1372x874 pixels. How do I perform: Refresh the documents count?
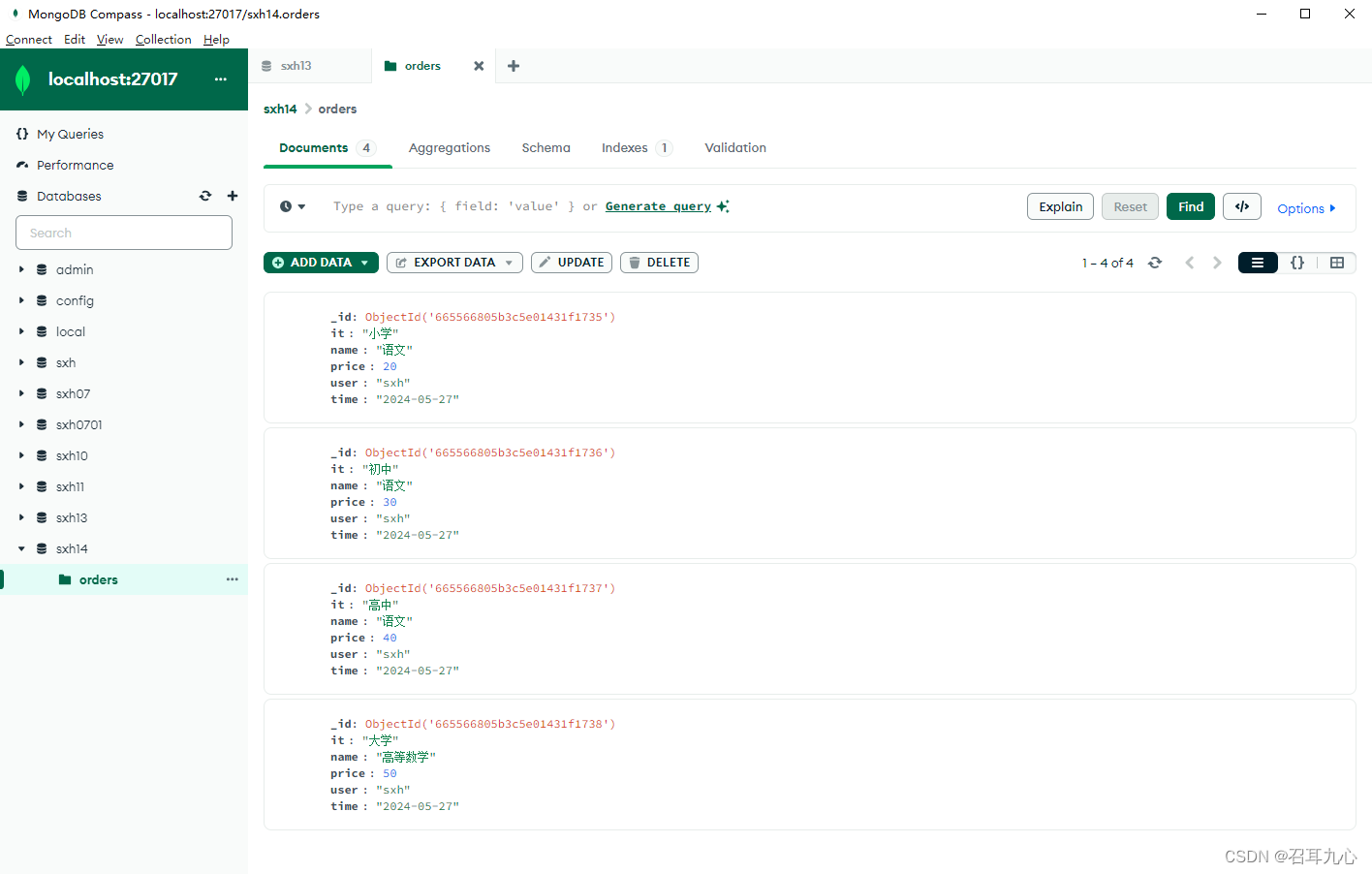(x=1155, y=263)
